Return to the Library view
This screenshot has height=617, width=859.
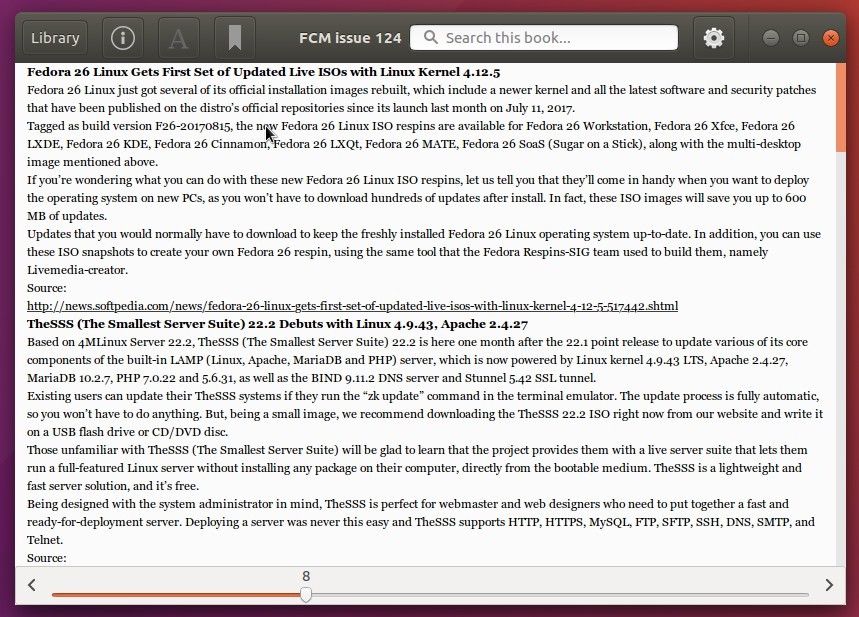53,37
